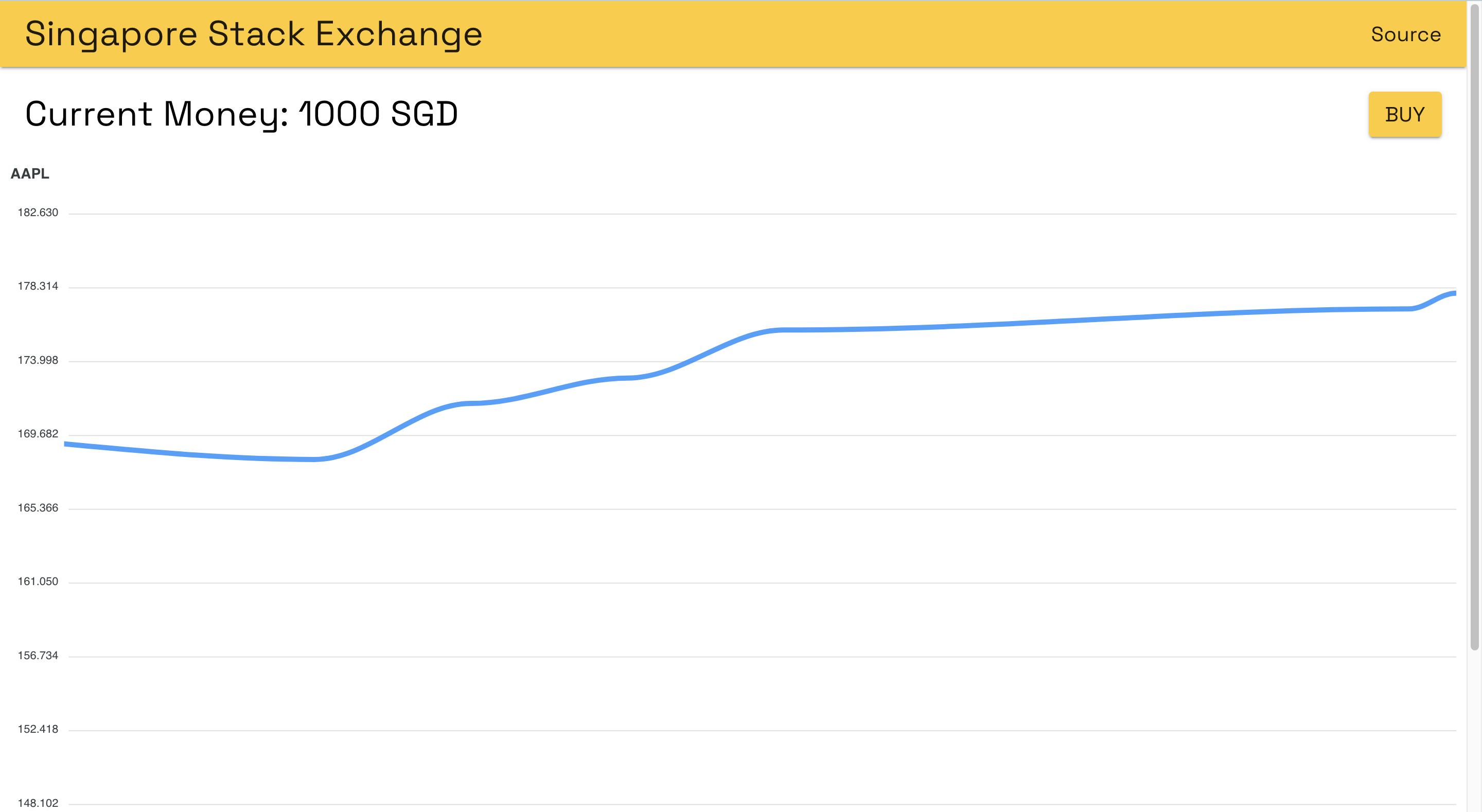1482x812 pixels.
Task: Select the 156.734 axis tick label
Action: (x=38, y=656)
